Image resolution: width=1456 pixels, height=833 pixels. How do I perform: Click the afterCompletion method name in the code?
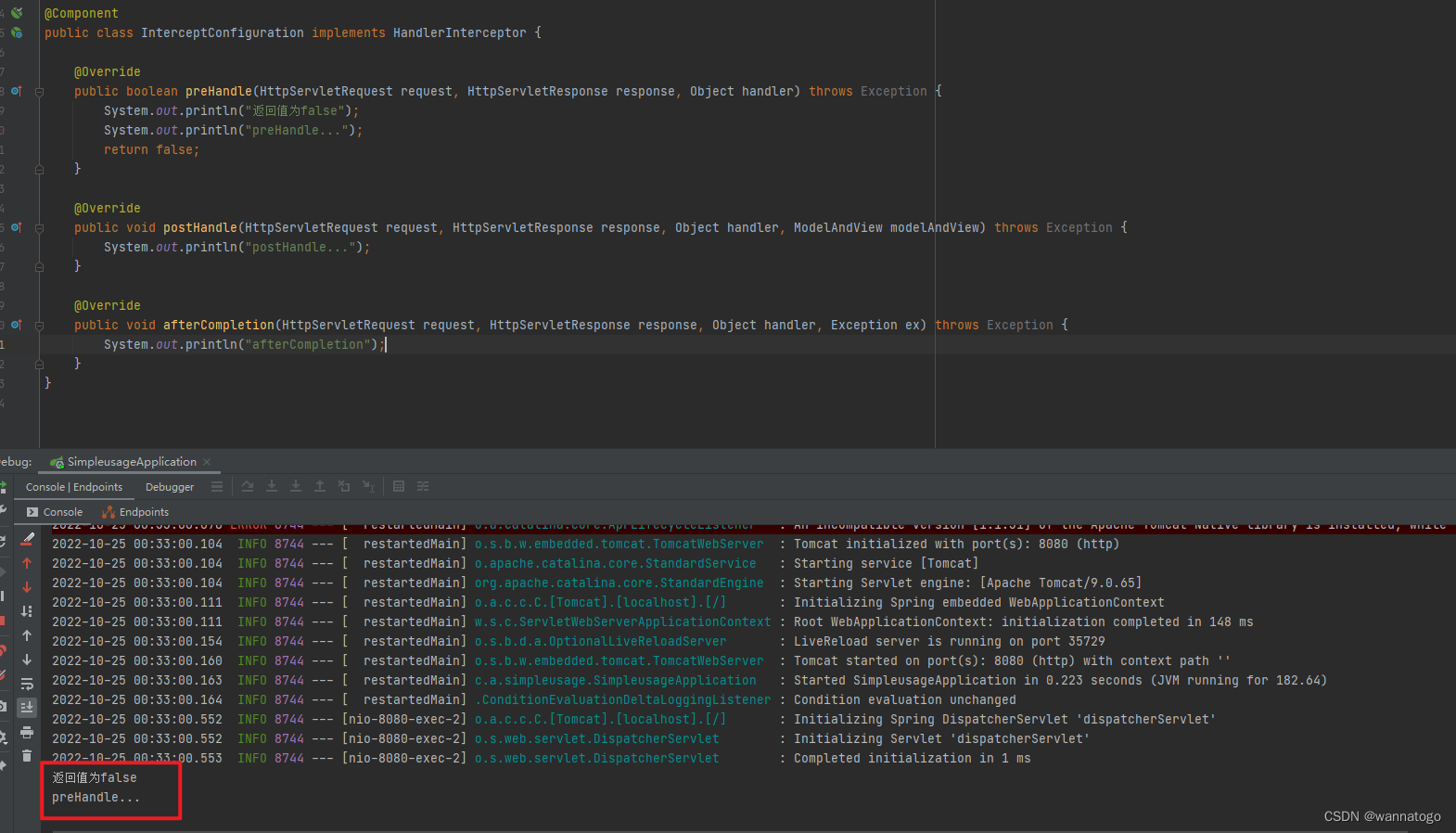(x=219, y=325)
